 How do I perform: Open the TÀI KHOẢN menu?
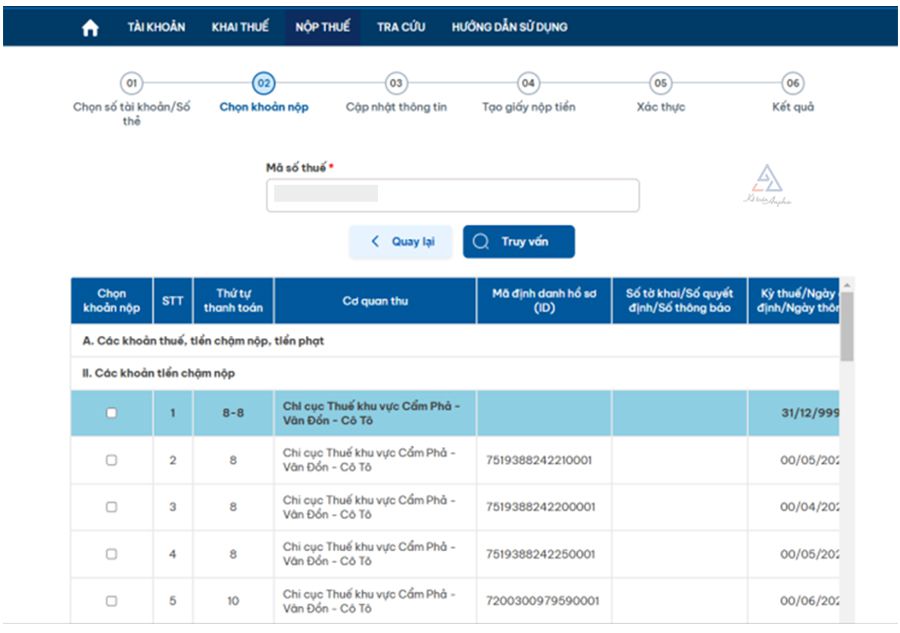coord(156,27)
